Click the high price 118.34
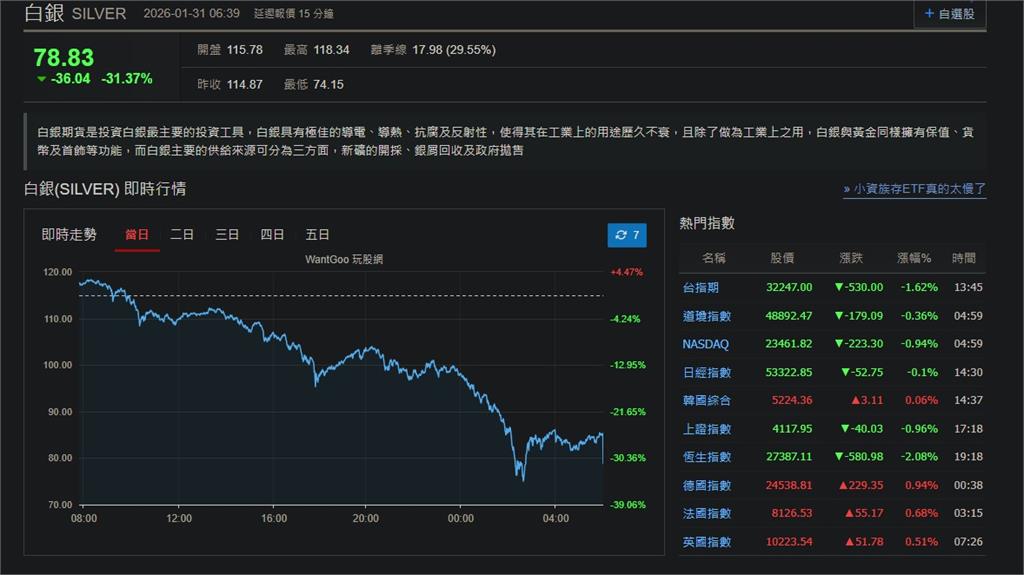Image resolution: width=1024 pixels, height=575 pixels. [331, 50]
